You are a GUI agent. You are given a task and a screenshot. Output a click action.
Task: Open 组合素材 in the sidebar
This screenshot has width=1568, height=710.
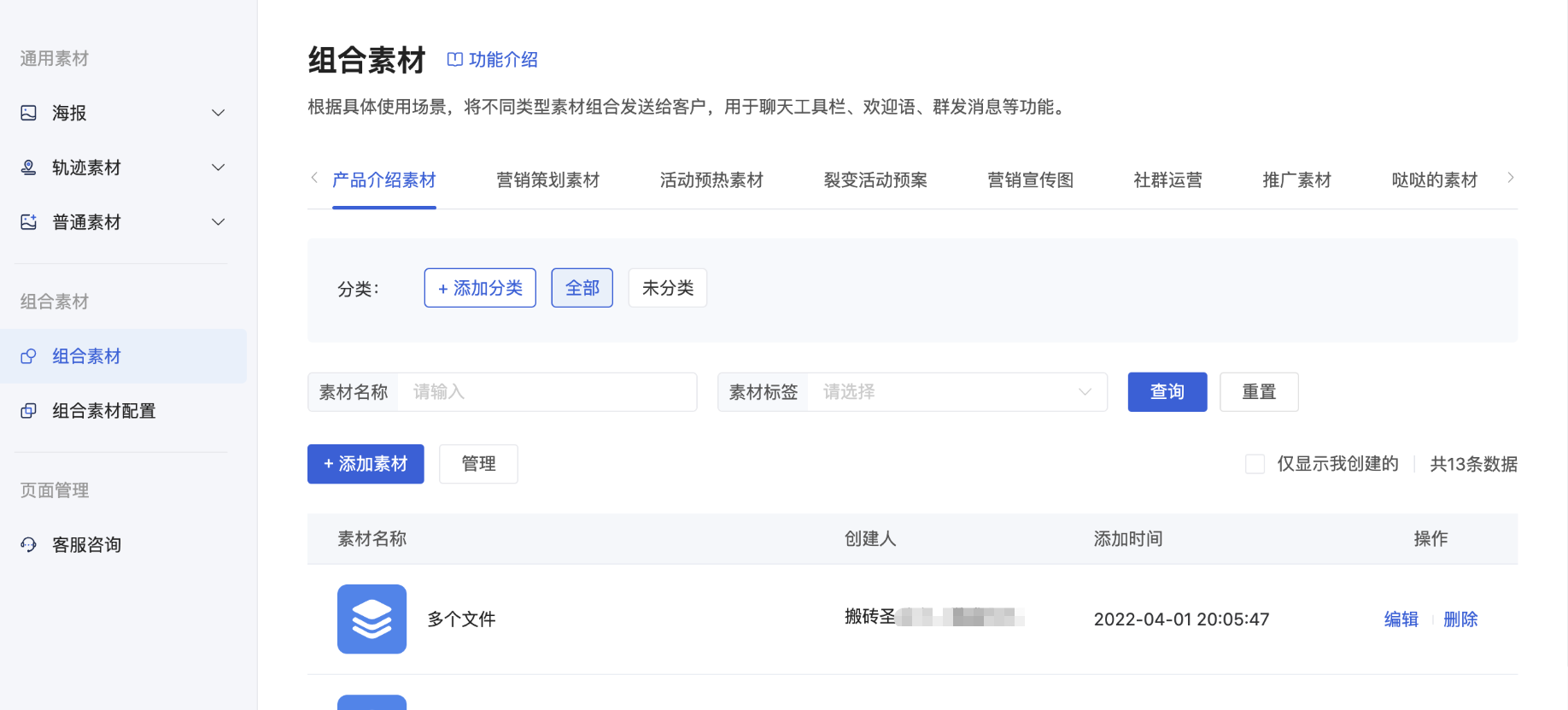[x=124, y=356]
